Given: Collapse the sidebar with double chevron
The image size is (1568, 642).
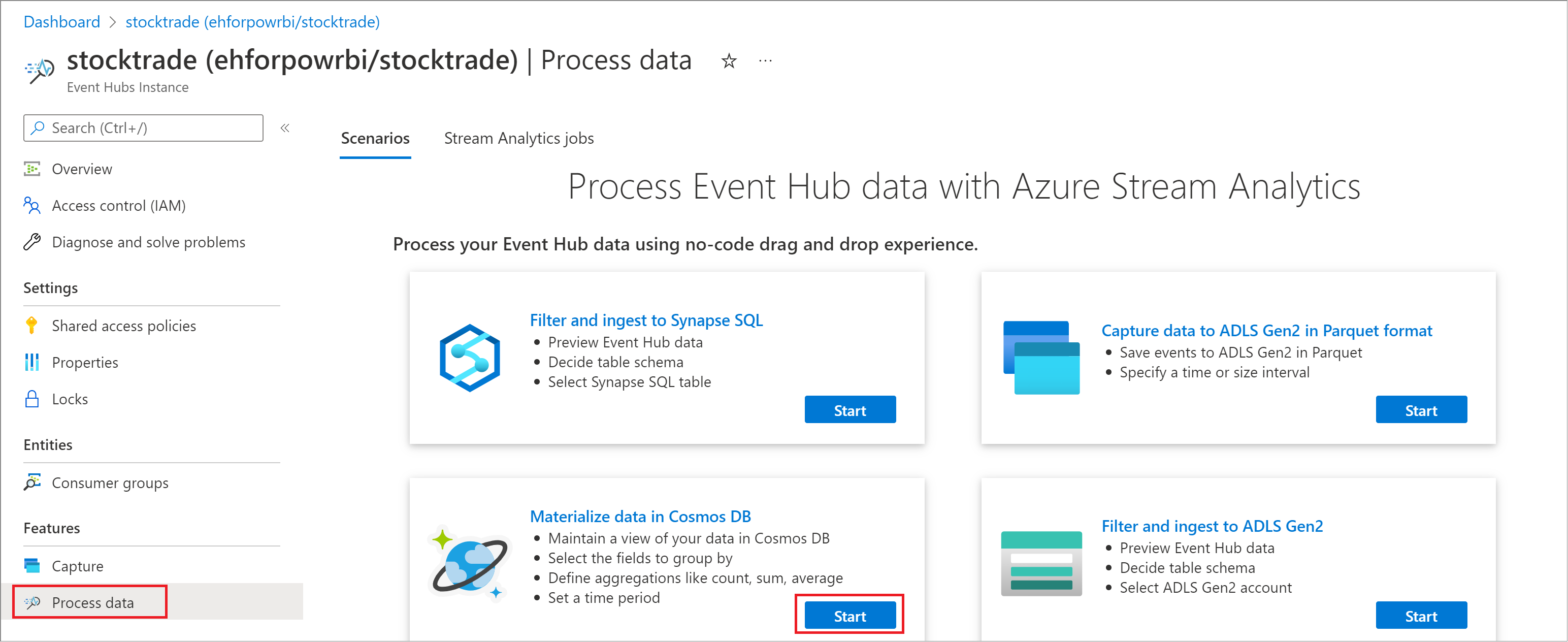Looking at the screenshot, I should (x=285, y=128).
